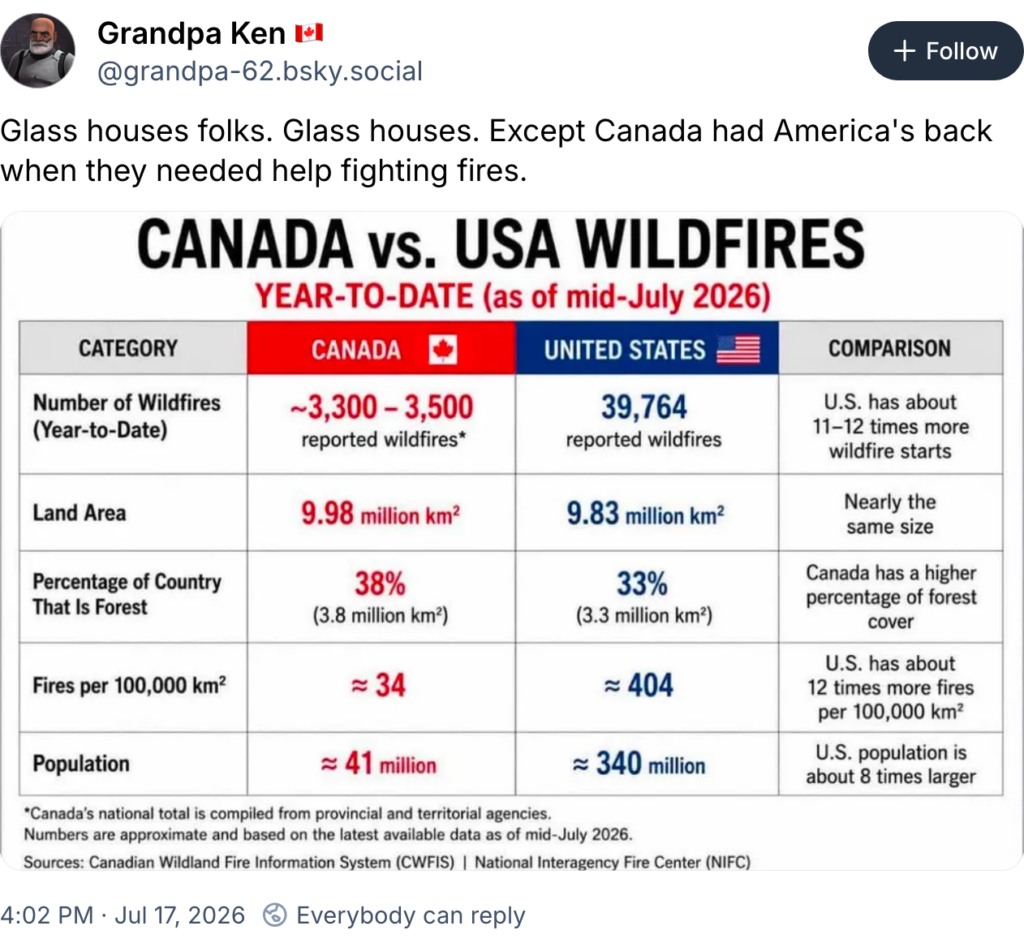
Task: Open Grandpa Ken's profile avatar
Action: pyautogui.click(x=38, y=51)
